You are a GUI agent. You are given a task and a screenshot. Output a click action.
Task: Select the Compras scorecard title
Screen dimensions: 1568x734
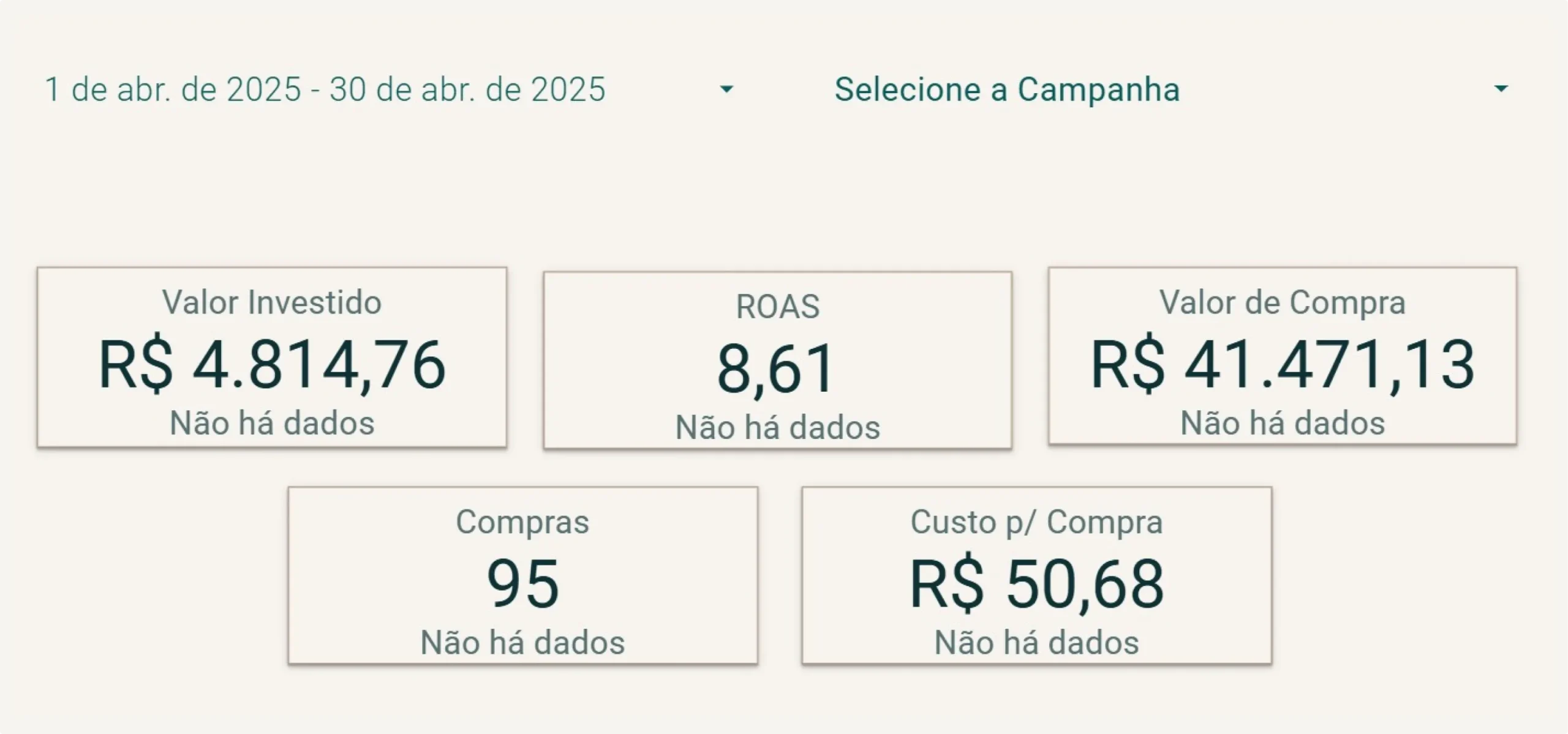point(522,522)
